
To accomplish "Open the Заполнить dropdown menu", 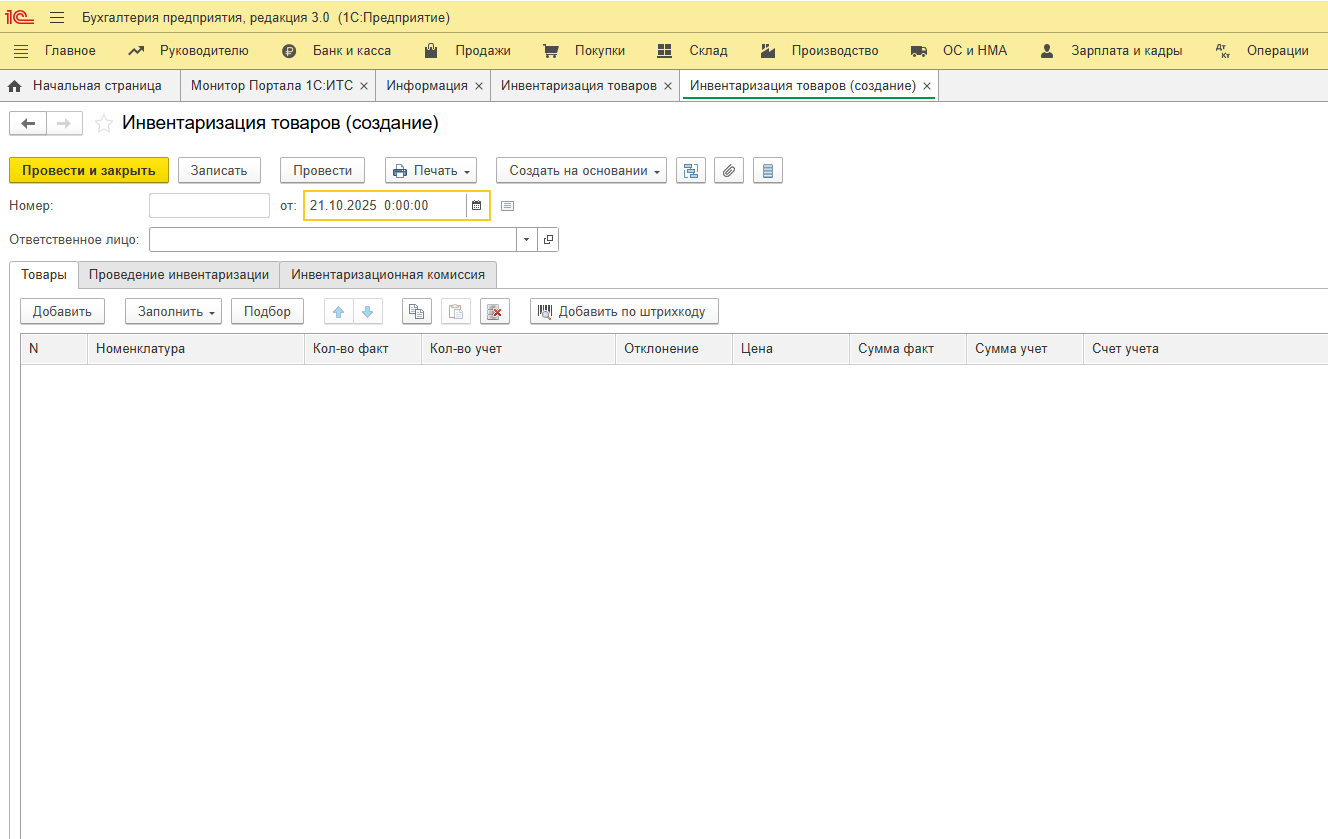I will point(178,312).
